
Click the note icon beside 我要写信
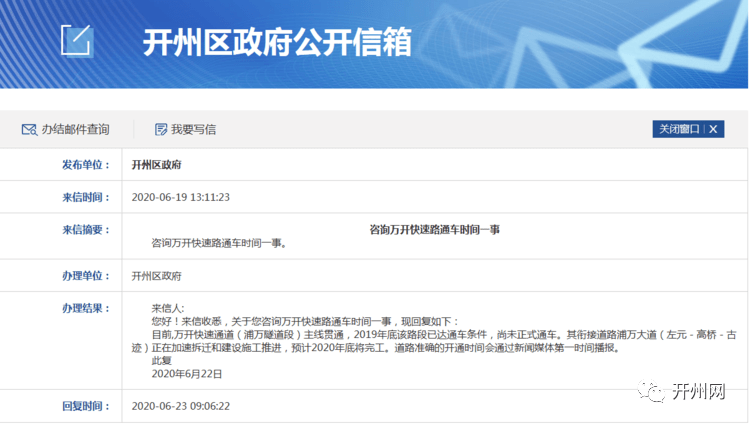[x=161, y=130]
